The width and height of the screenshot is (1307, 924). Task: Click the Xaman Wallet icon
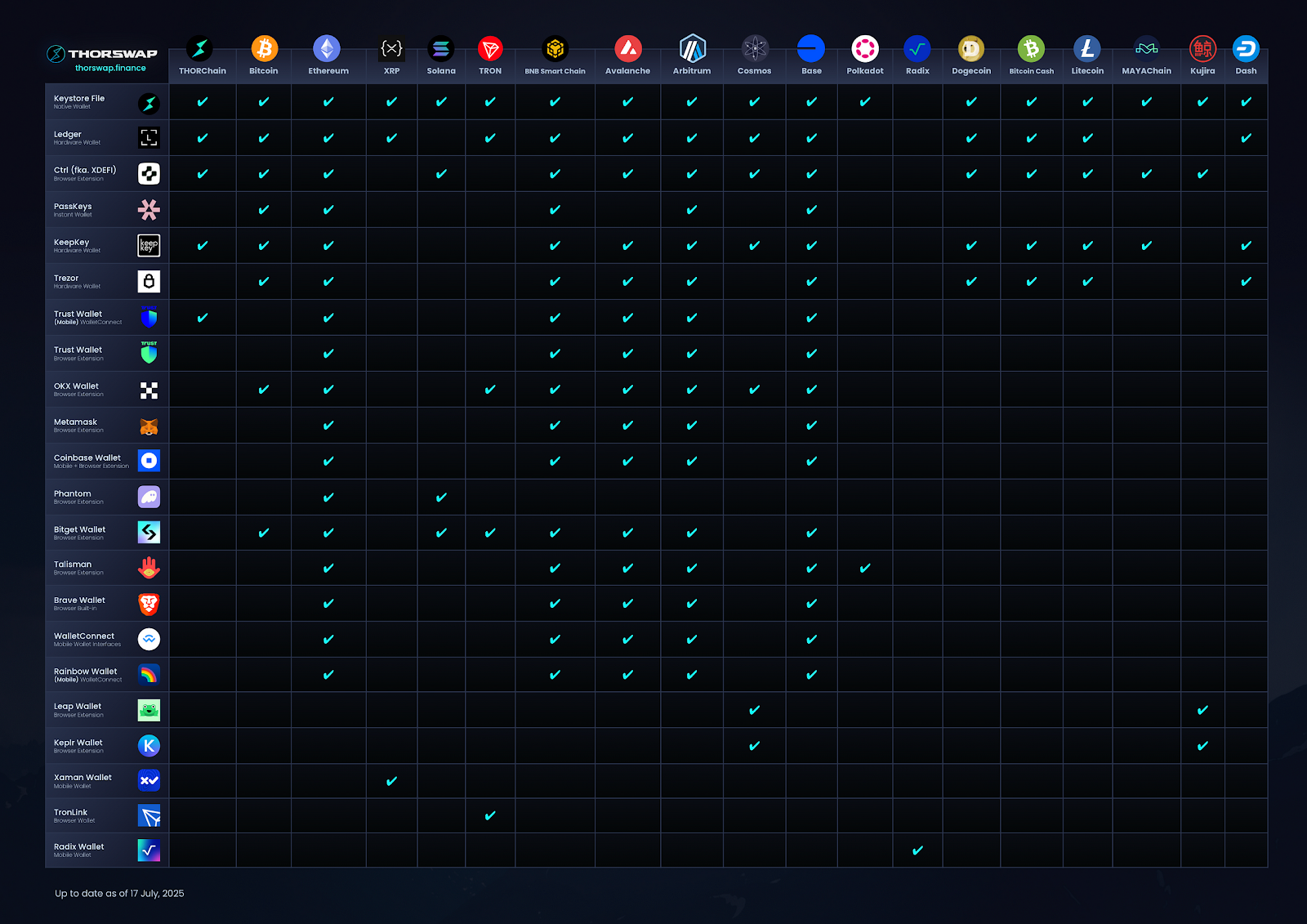click(x=149, y=780)
